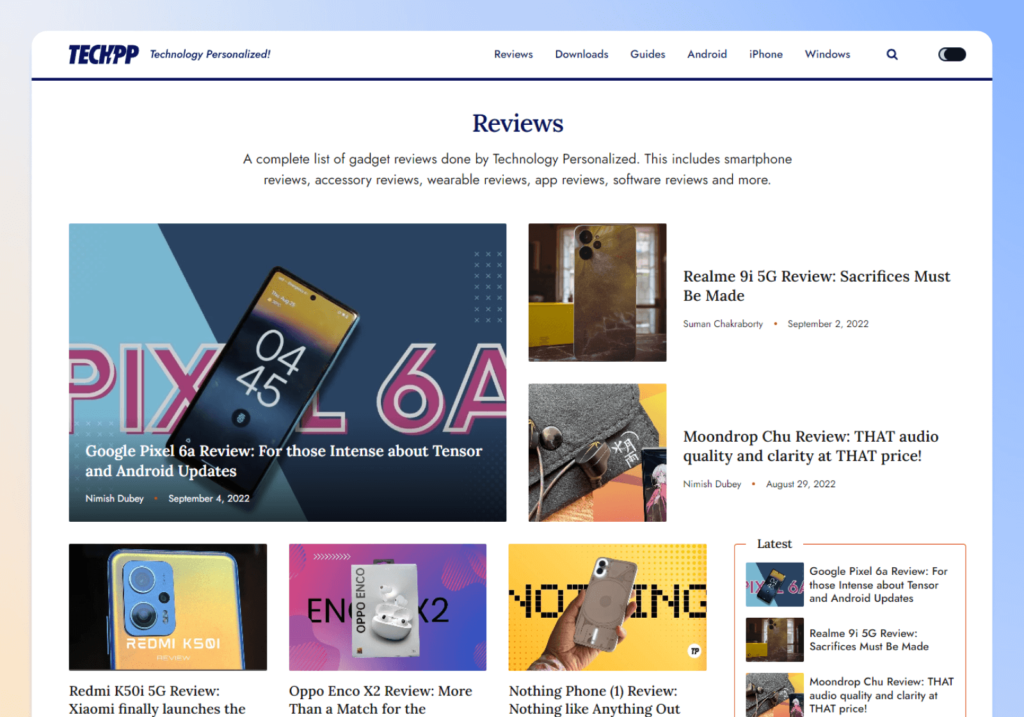The height and width of the screenshot is (717, 1024).
Task: Open Realme 9i 5G Review link in Latest
Action: (869, 640)
